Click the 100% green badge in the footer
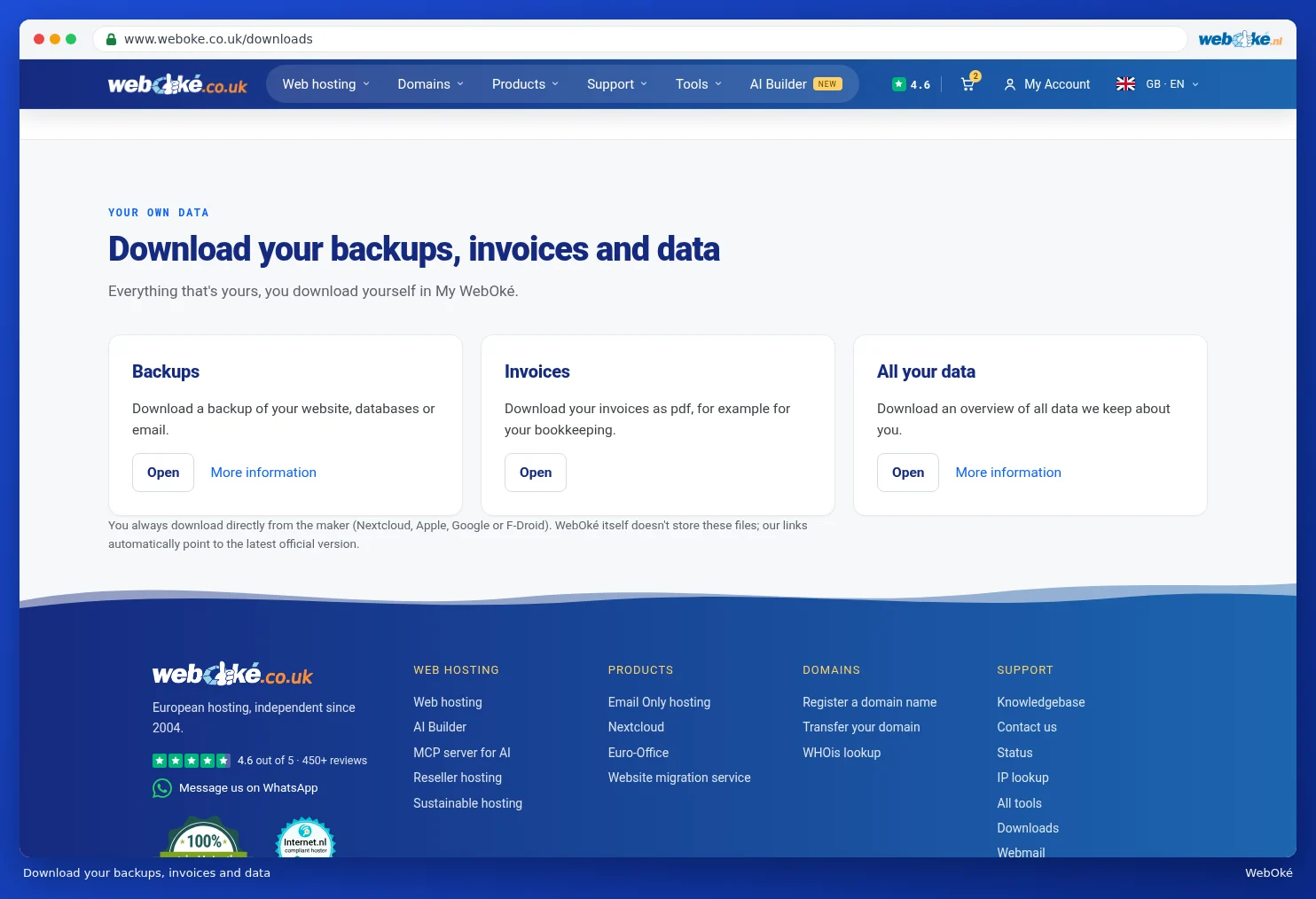Viewport: 1316px width, 899px height. click(204, 838)
